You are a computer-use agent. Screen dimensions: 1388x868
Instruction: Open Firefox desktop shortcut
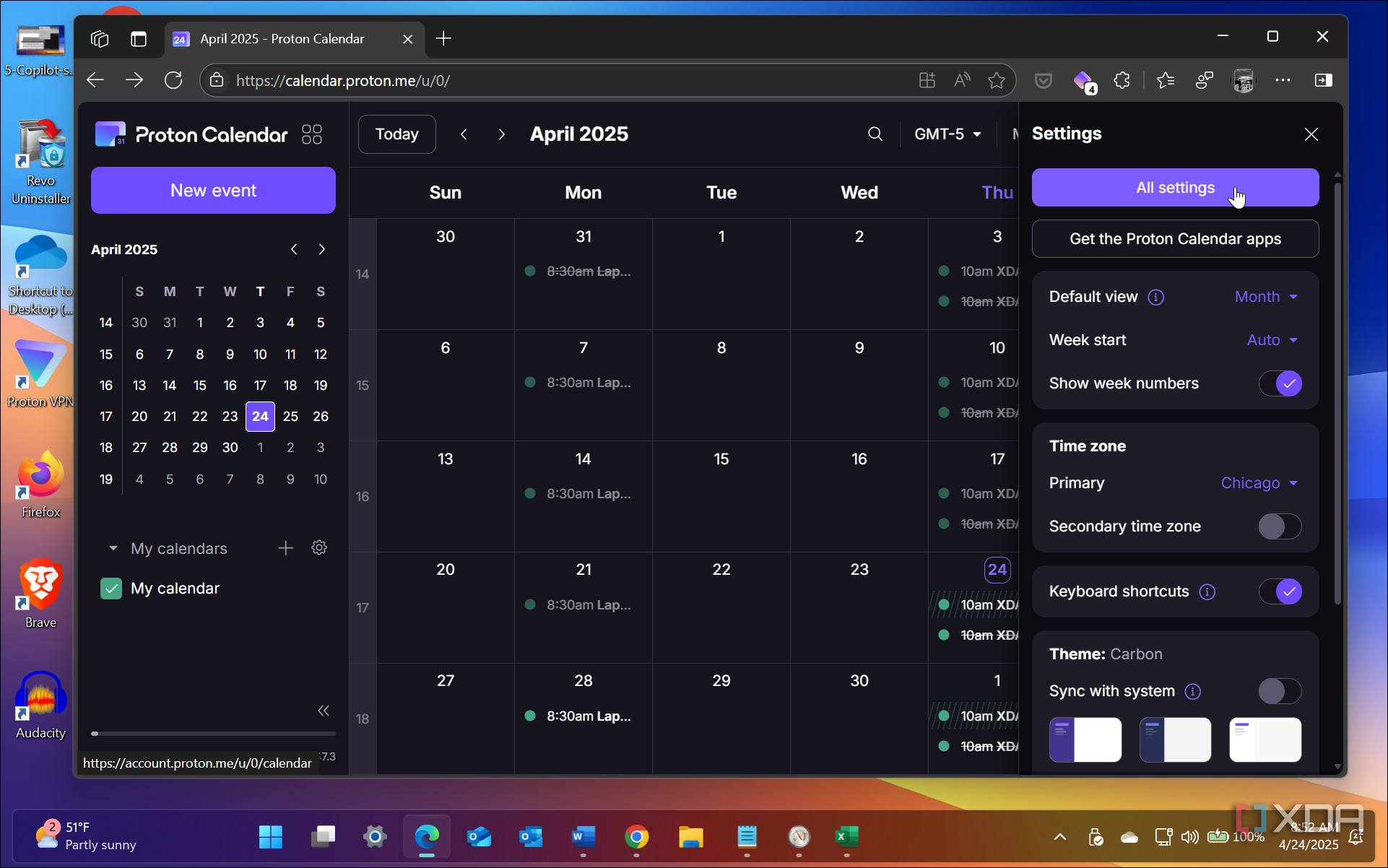[40, 485]
